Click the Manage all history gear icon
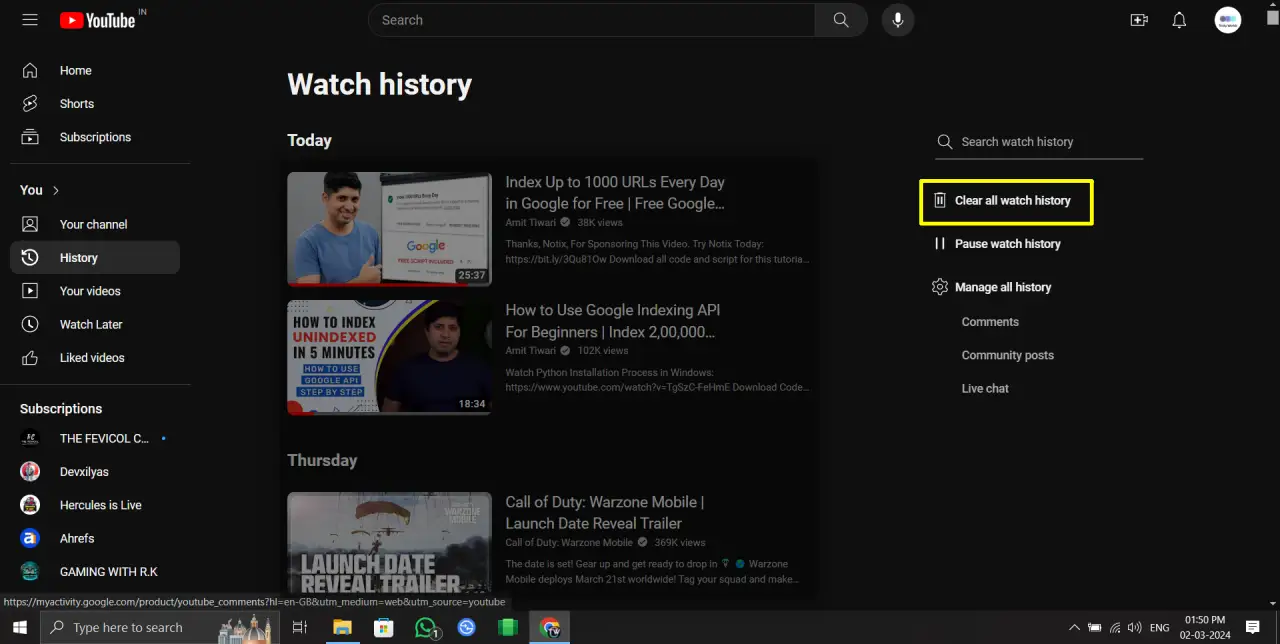The image size is (1280, 644). [940, 287]
